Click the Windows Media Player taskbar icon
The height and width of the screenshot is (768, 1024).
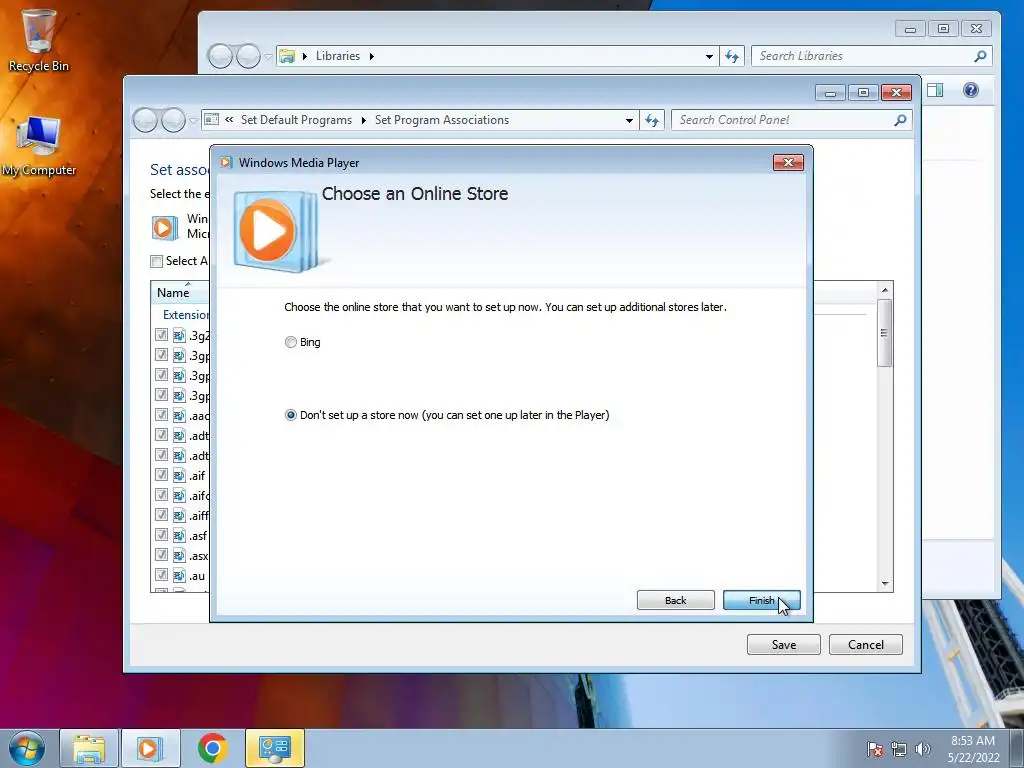tap(150, 748)
